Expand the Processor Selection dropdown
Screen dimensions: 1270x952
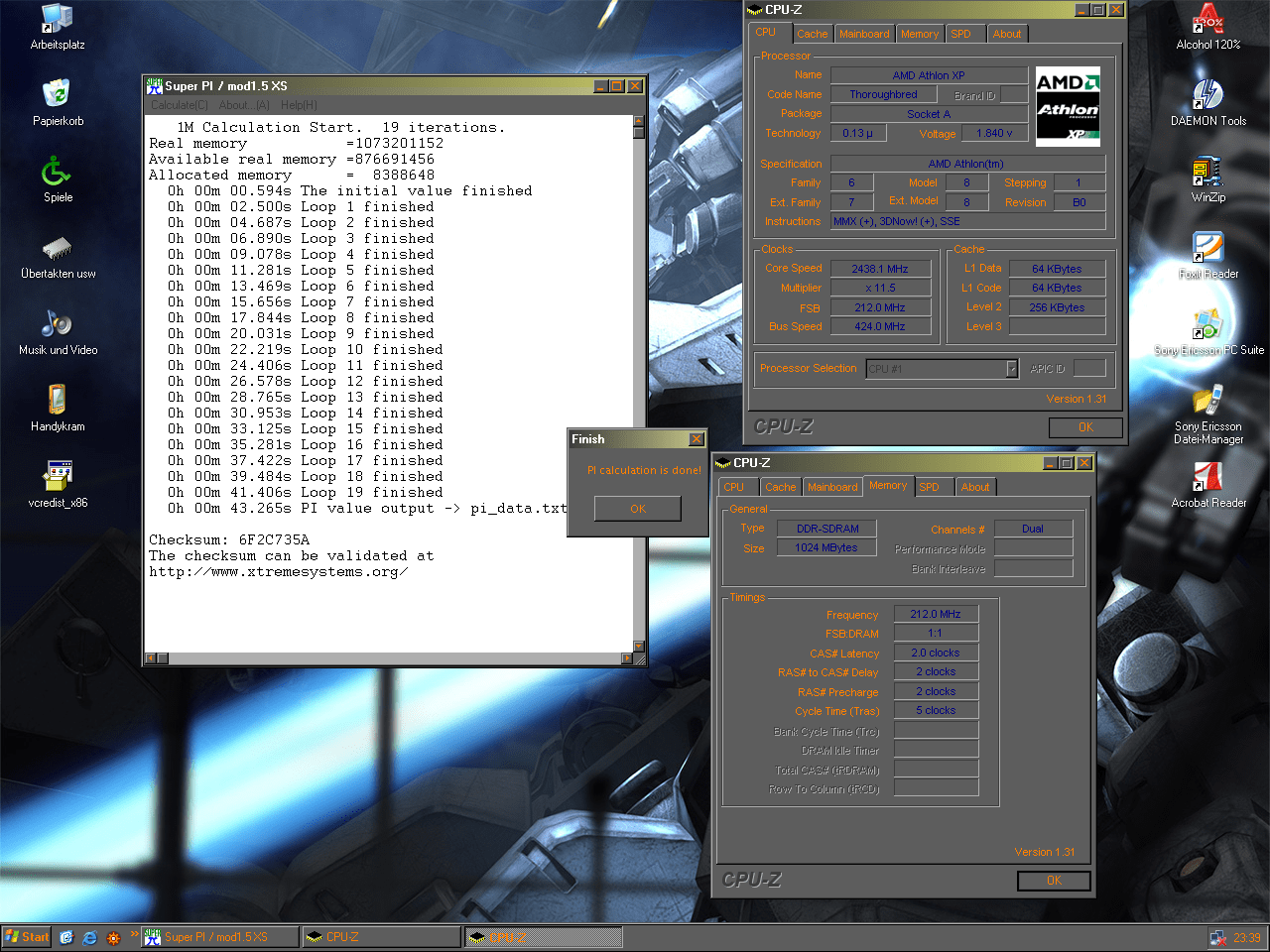(1012, 369)
